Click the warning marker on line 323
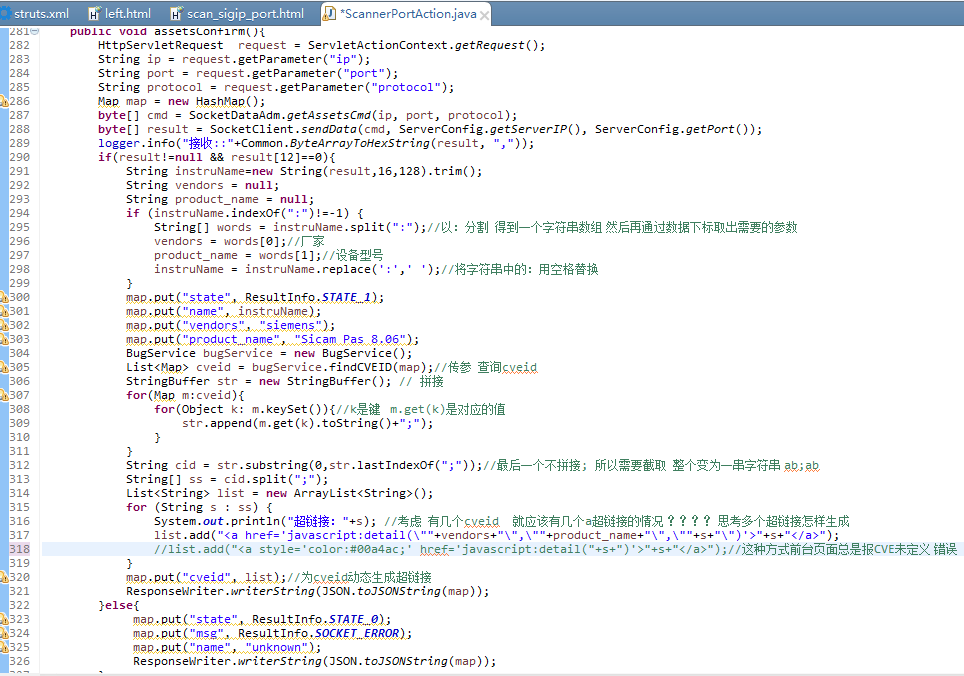 [x=4, y=619]
